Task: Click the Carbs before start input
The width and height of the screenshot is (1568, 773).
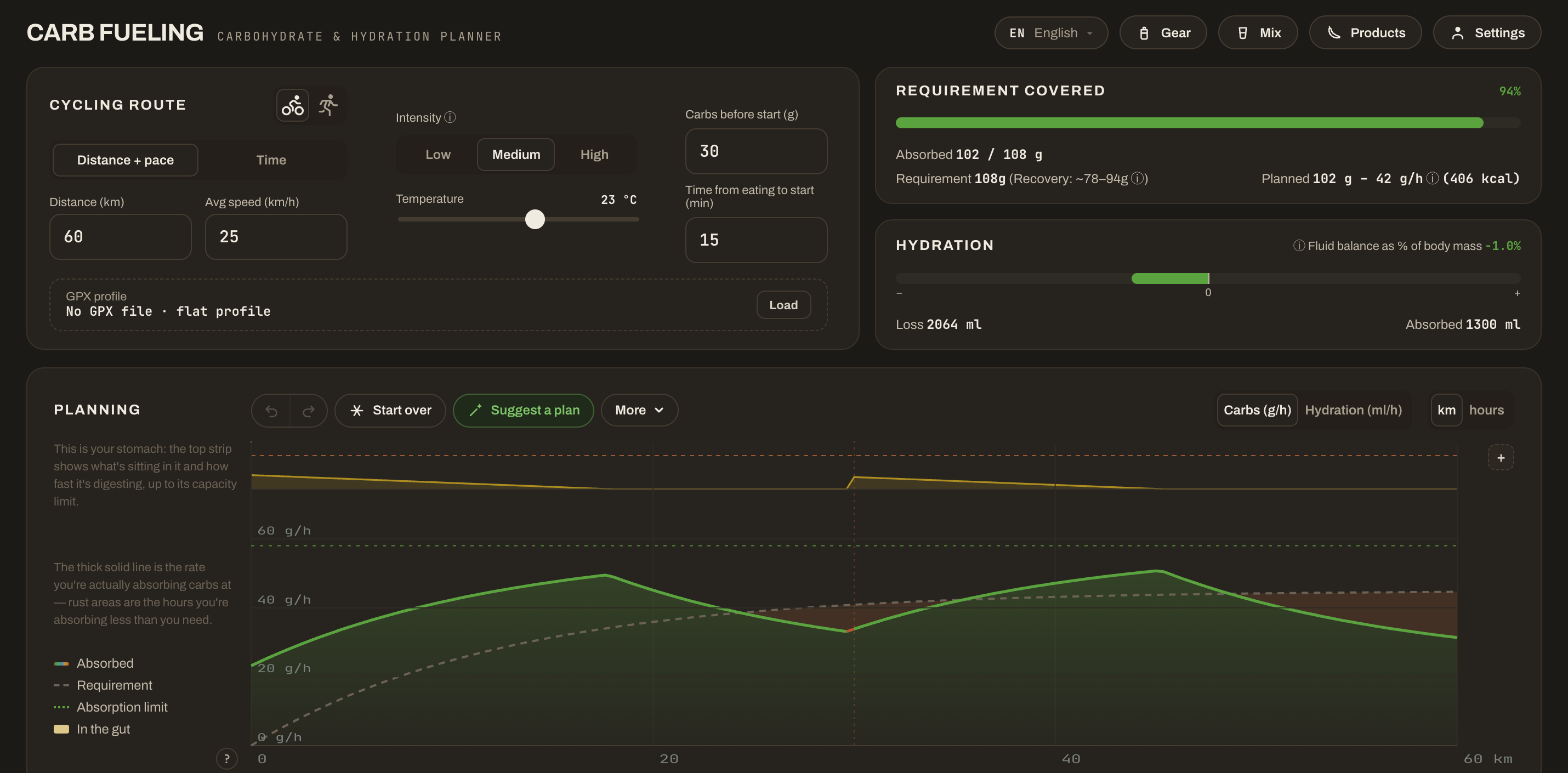Action: pos(756,151)
